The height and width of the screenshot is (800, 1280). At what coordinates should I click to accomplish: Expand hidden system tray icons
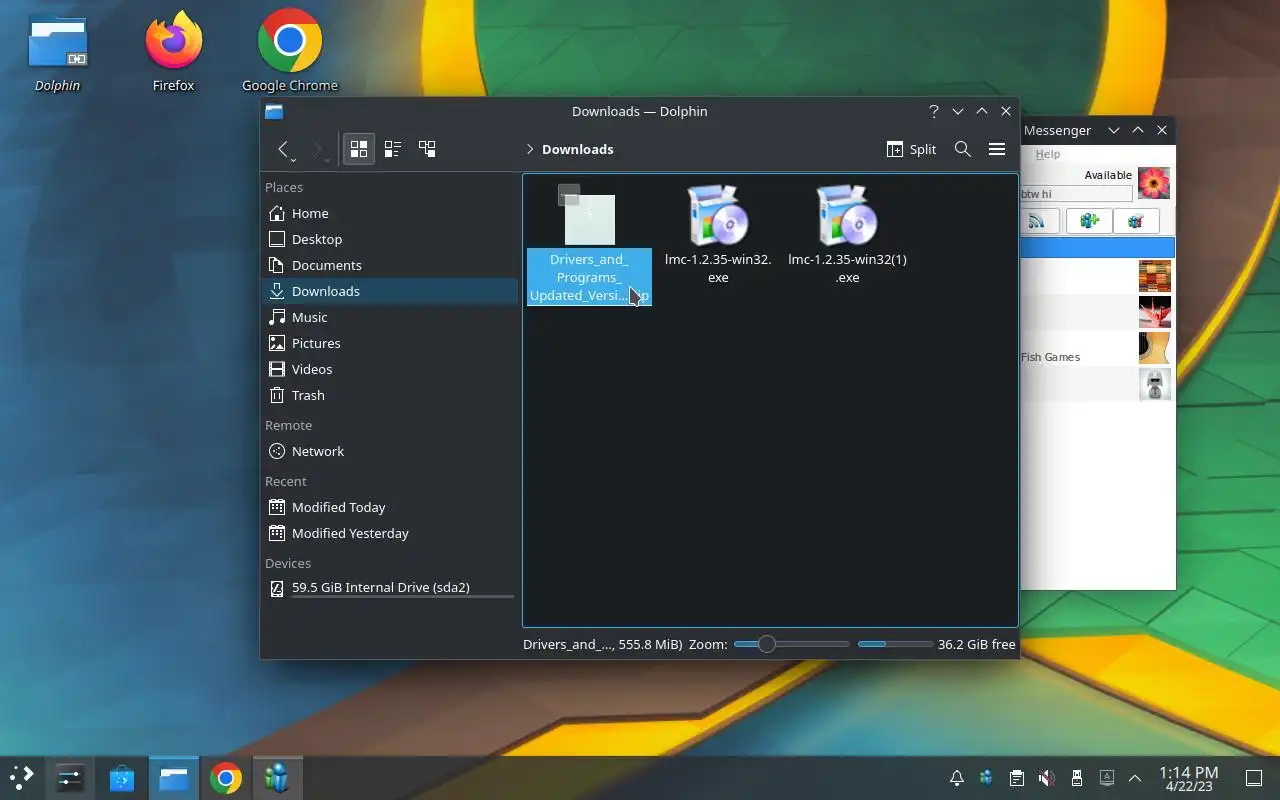point(1135,778)
